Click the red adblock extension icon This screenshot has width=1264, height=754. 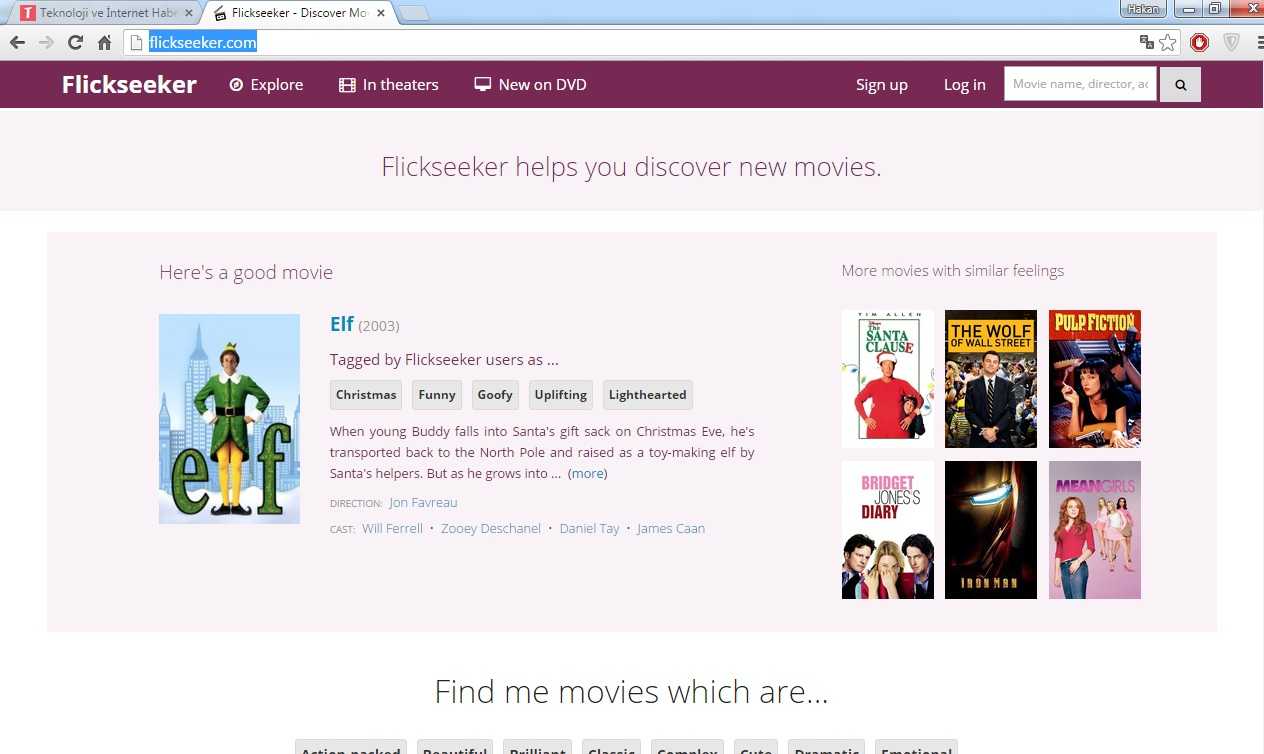point(1199,42)
